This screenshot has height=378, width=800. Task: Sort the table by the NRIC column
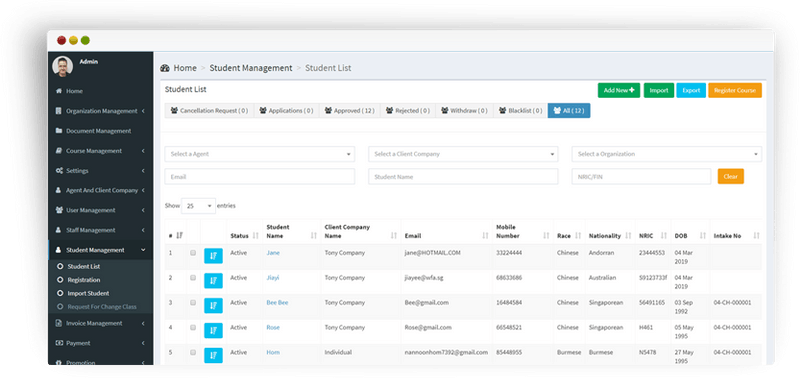pos(664,236)
